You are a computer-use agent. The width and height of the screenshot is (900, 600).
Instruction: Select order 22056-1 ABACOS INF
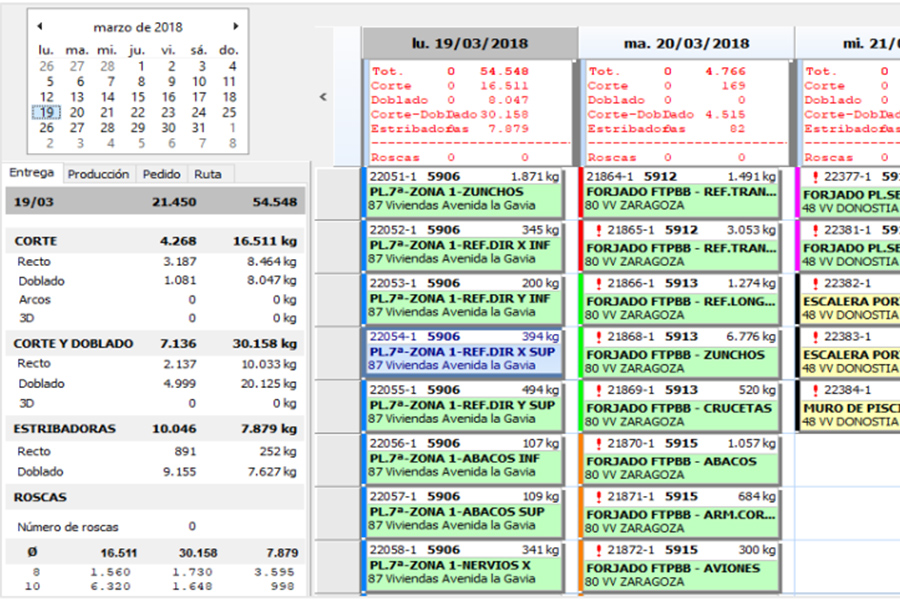coord(464,459)
